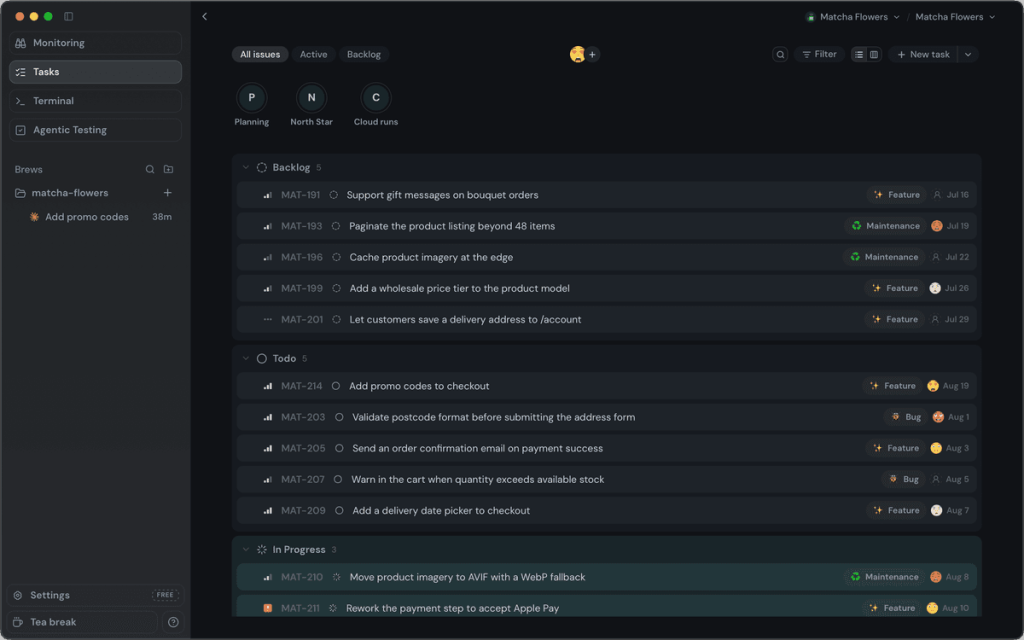Open the Planning project circle
This screenshot has height=640, width=1024.
251,97
